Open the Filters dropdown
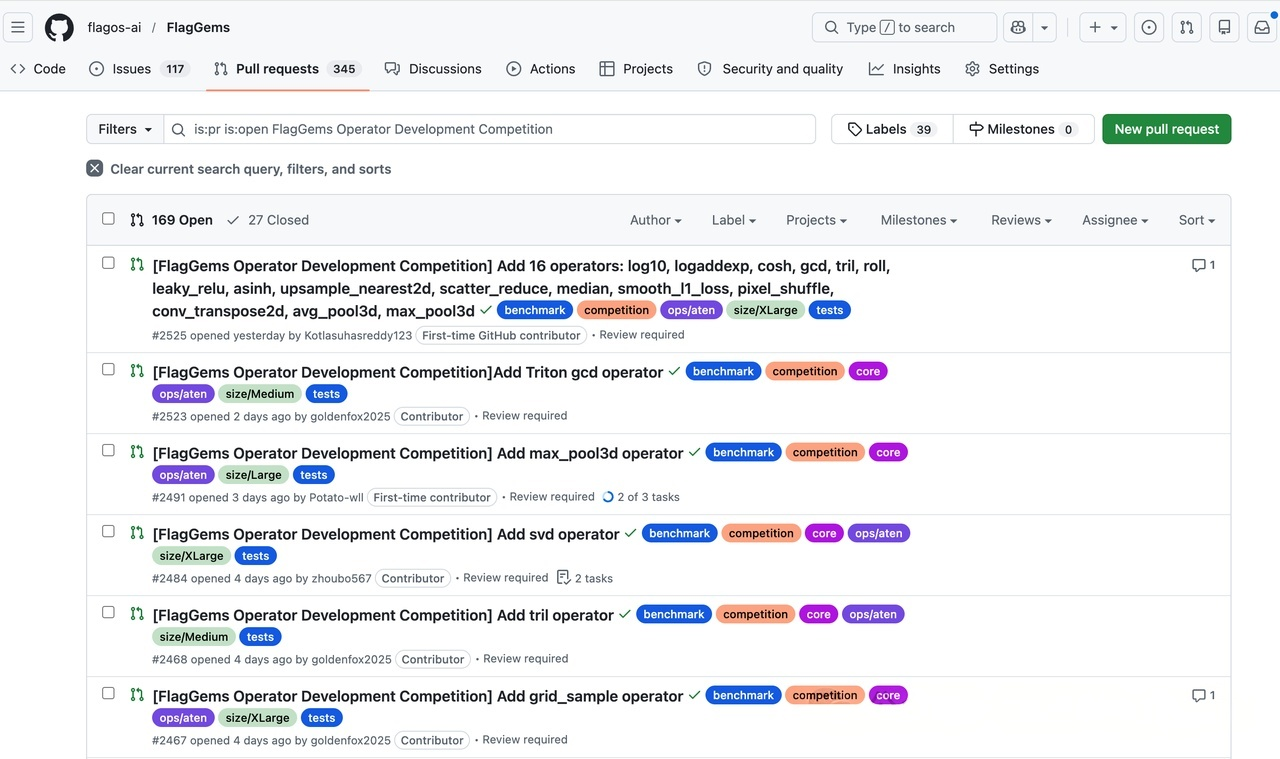 tap(125, 129)
